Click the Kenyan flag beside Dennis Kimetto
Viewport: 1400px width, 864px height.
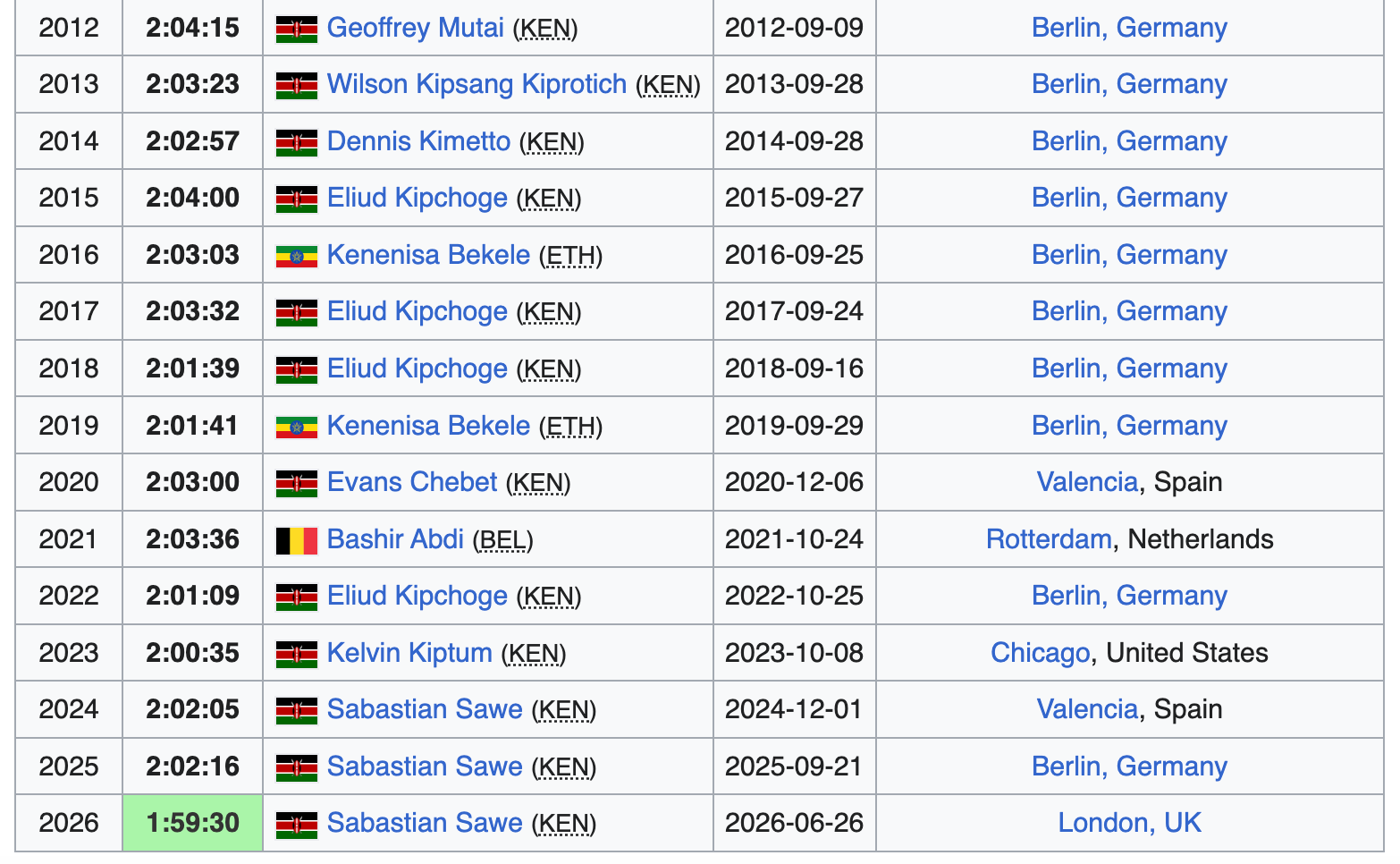(x=297, y=143)
